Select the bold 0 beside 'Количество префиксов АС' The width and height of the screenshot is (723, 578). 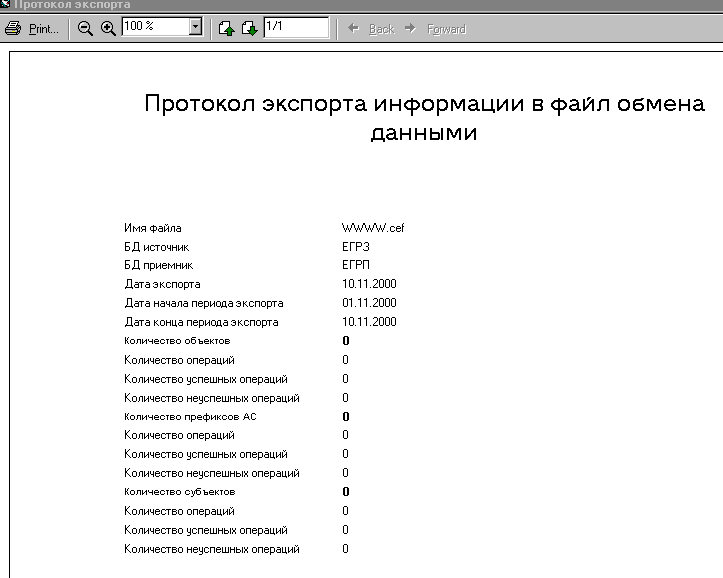click(346, 417)
